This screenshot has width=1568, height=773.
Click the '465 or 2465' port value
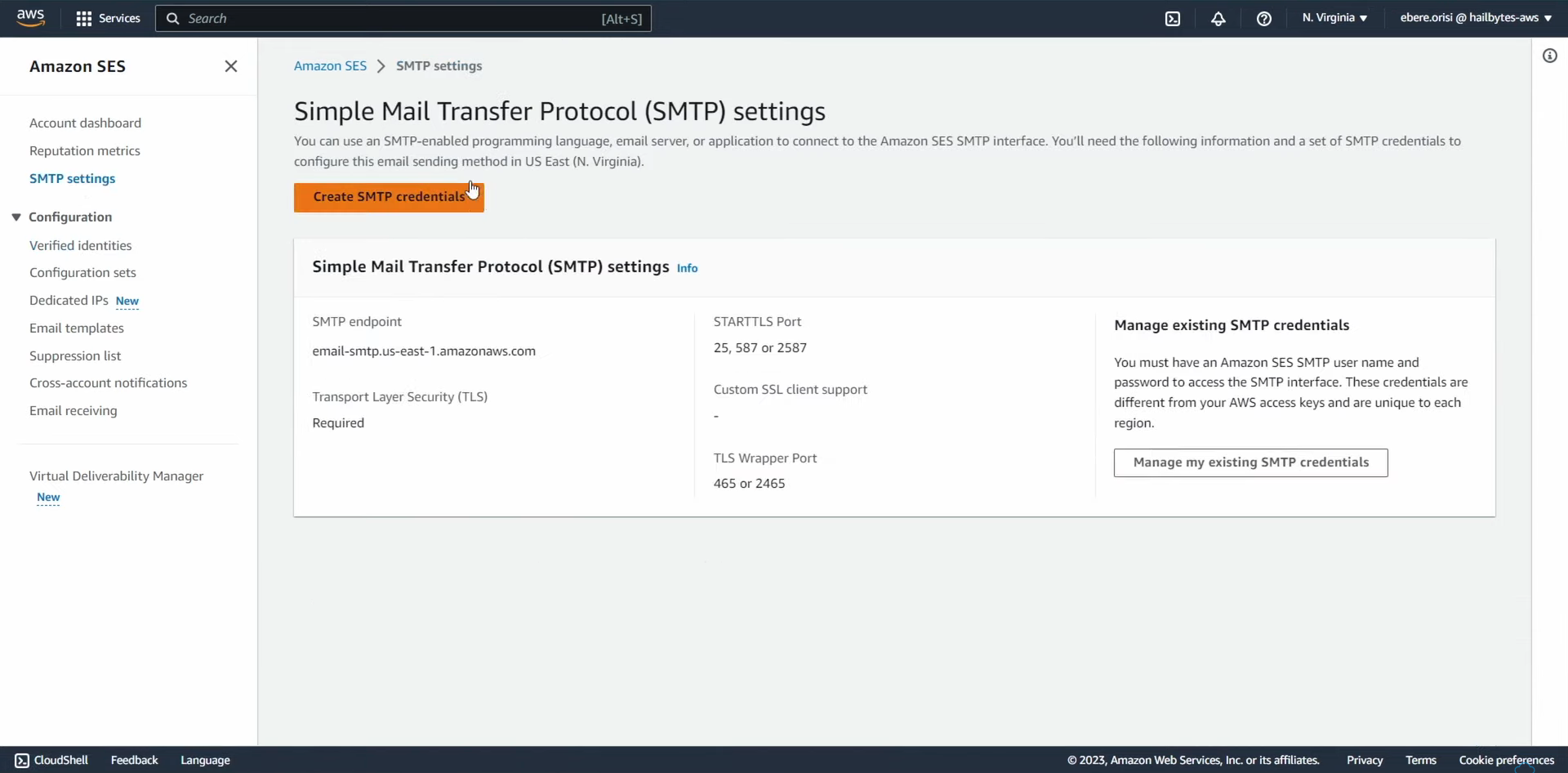749,483
